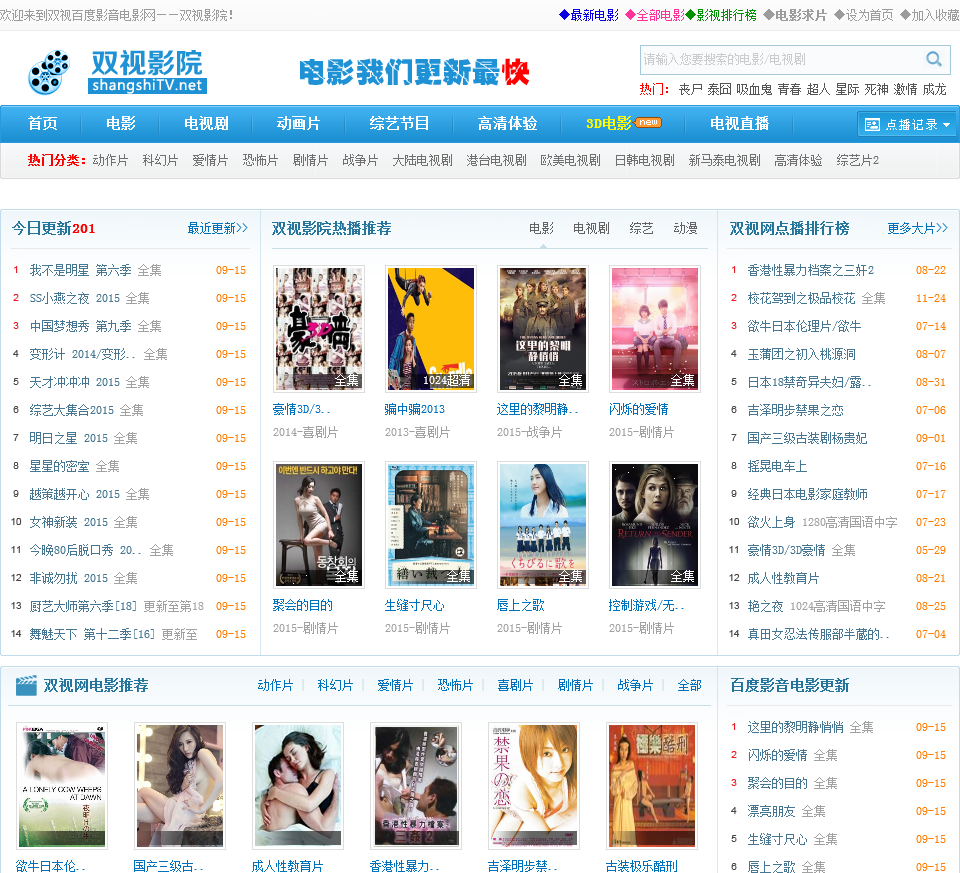Click 舞魅天下 第十二季[16] list entry

[92, 634]
